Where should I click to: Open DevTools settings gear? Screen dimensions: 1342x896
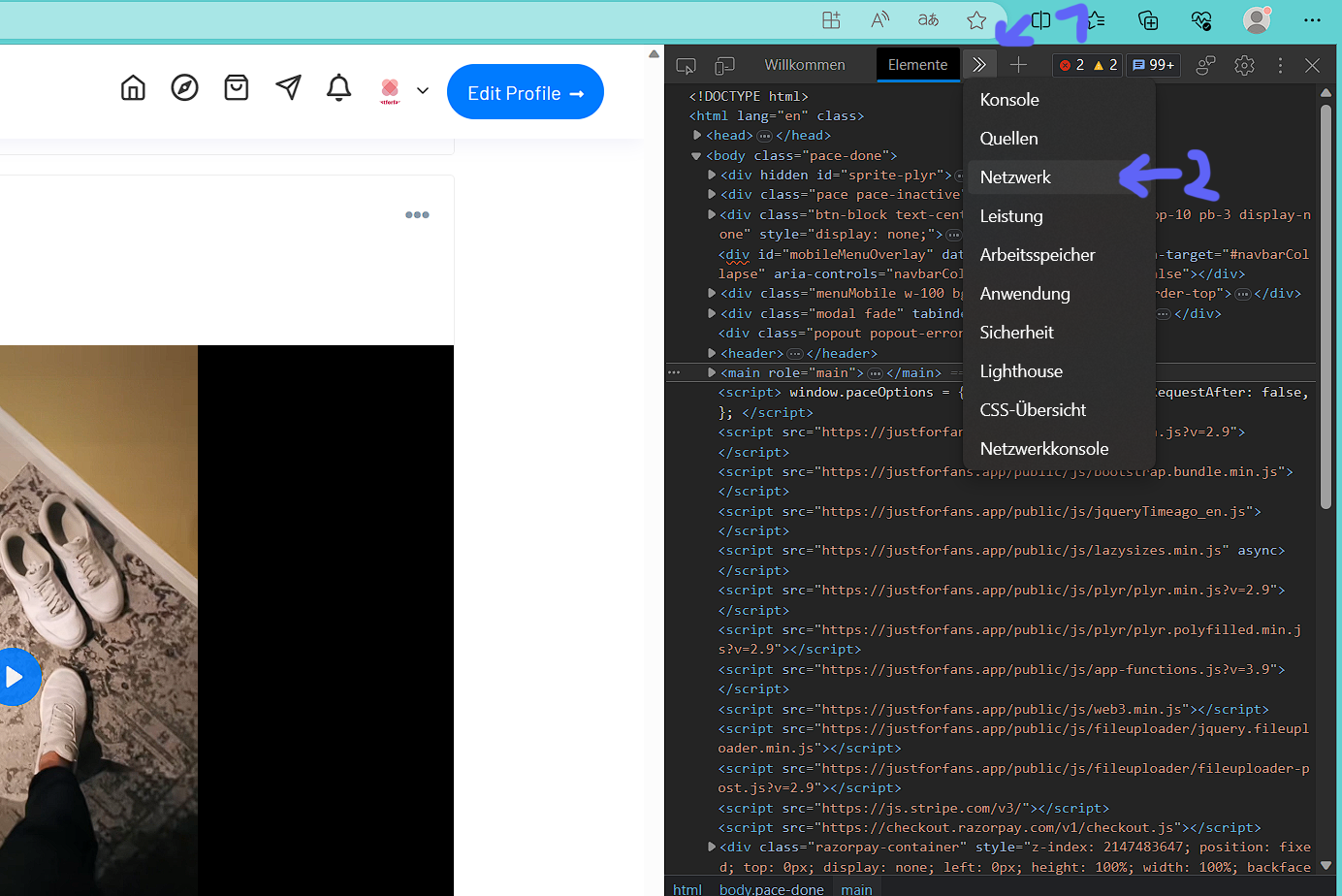[1244, 65]
